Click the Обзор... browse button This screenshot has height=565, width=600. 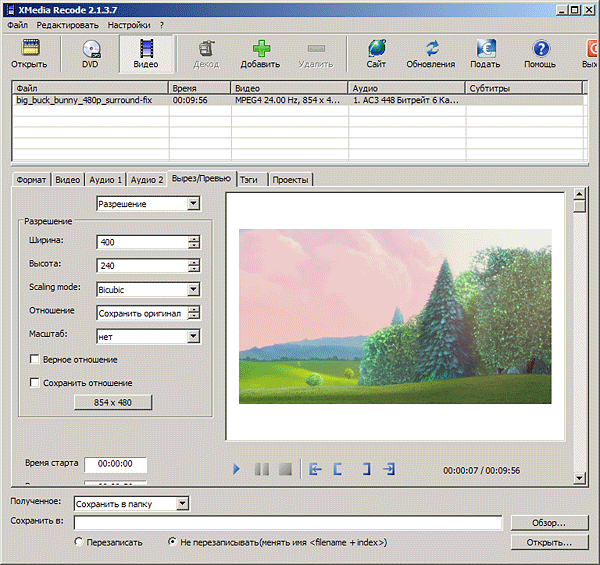(549, 523)
